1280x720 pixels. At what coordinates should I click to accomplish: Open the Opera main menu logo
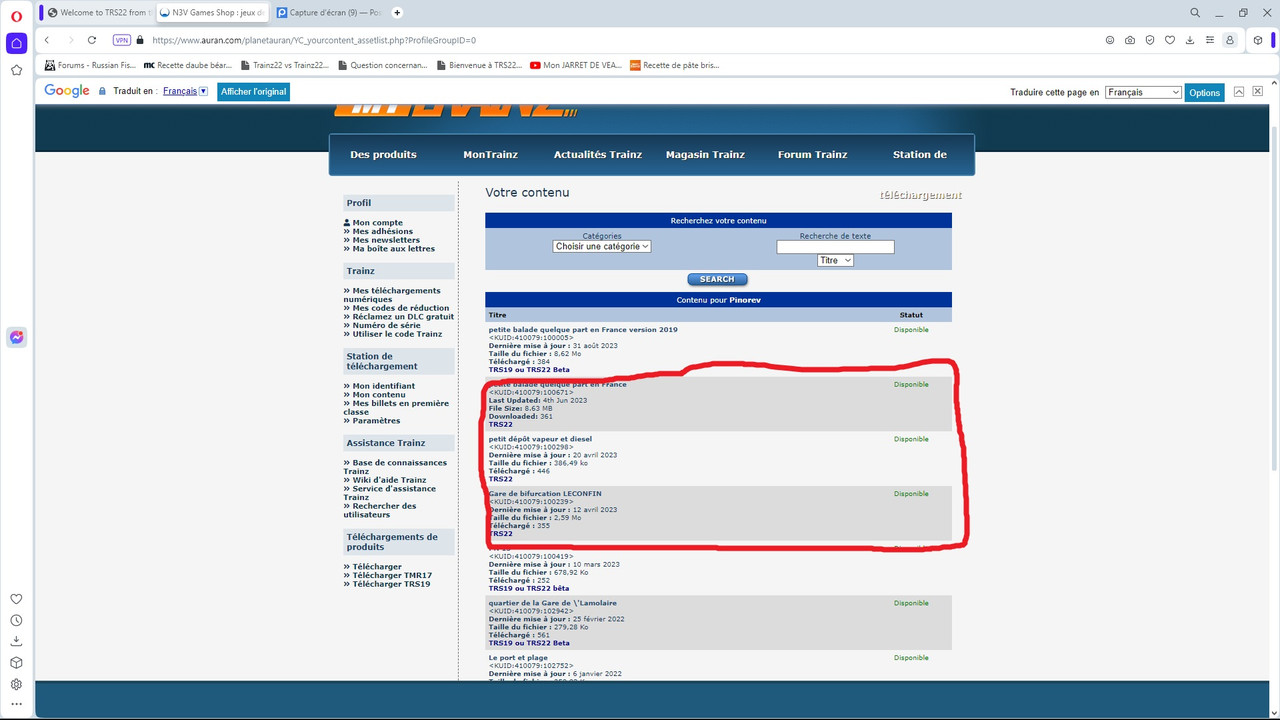coord(16,15)
